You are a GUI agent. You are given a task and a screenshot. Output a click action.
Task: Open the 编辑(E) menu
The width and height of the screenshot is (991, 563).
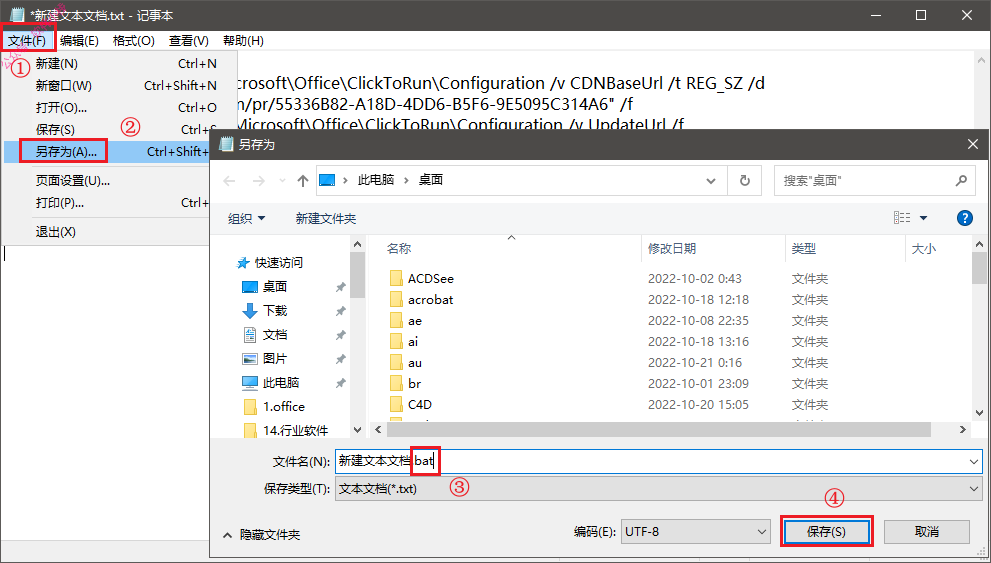[80, 41]
